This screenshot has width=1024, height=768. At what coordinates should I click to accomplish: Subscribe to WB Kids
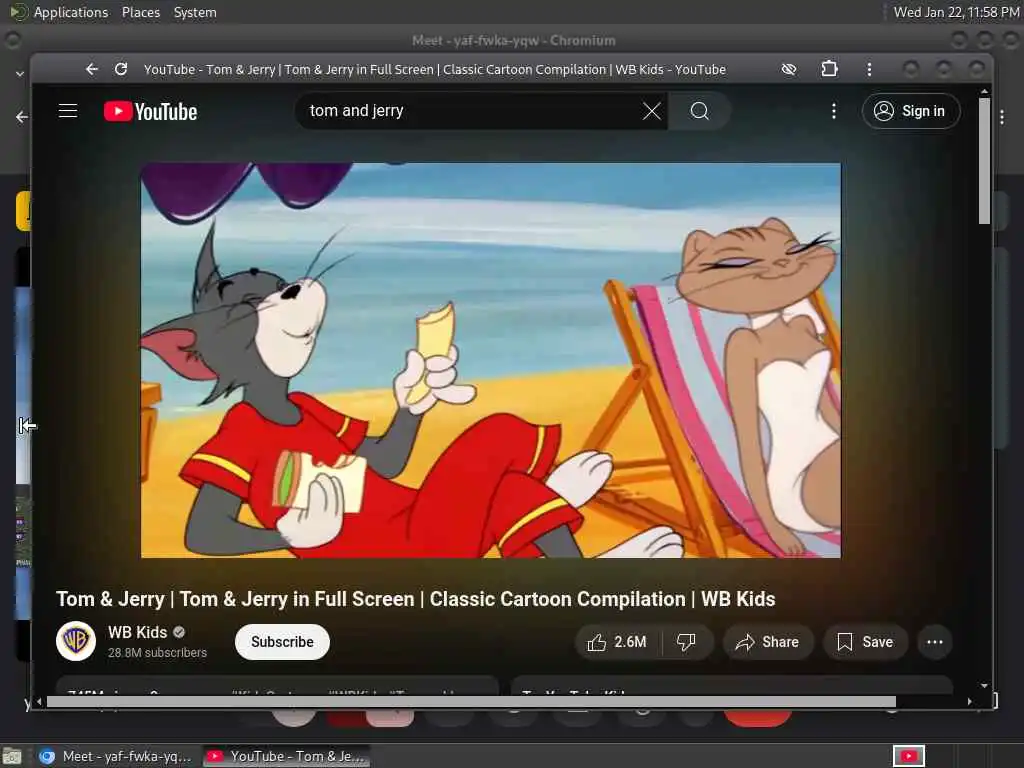[x=282, y=642]
